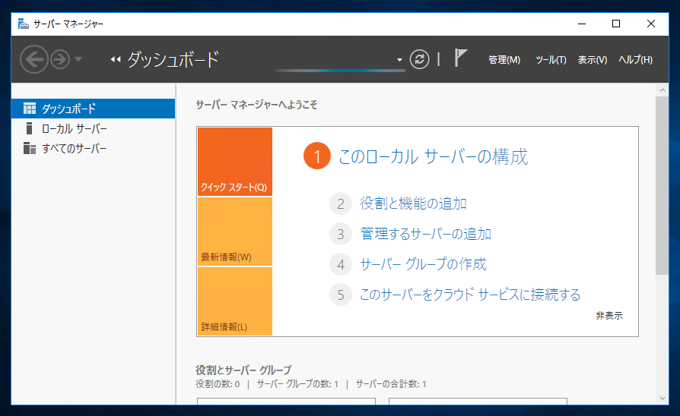Click the サーバー マネージャーへようこそ heading
The image size is (680, 416).
(x=256, y=105)
